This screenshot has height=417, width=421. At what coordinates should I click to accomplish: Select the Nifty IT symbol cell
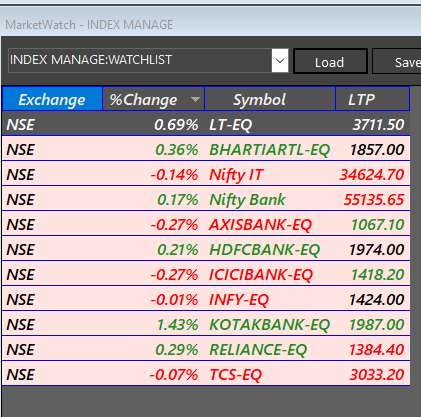click(x=269, y=174)
